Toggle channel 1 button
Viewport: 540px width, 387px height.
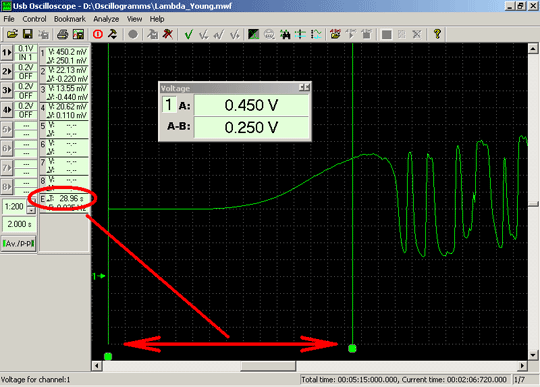point(7,53)
